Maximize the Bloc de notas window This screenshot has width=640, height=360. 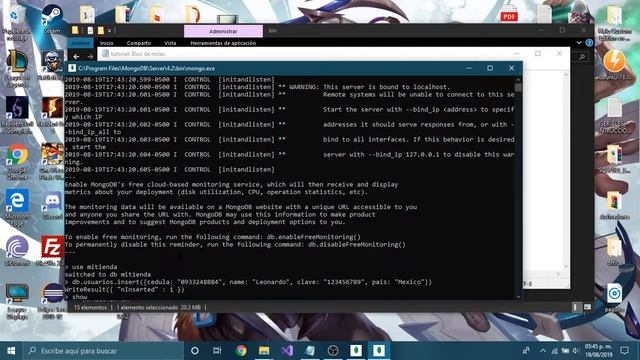538,53
